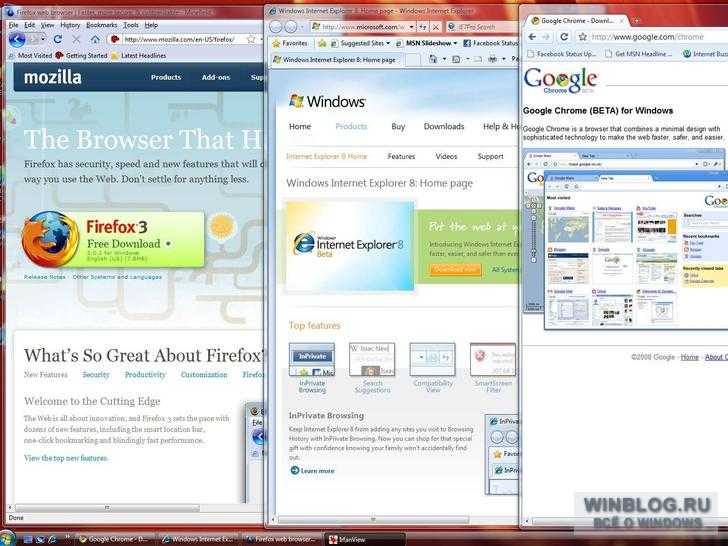This screenshot has height=546, width=728.
Task: Click the Firefox address bar URL field
Action: pos(183,39)
